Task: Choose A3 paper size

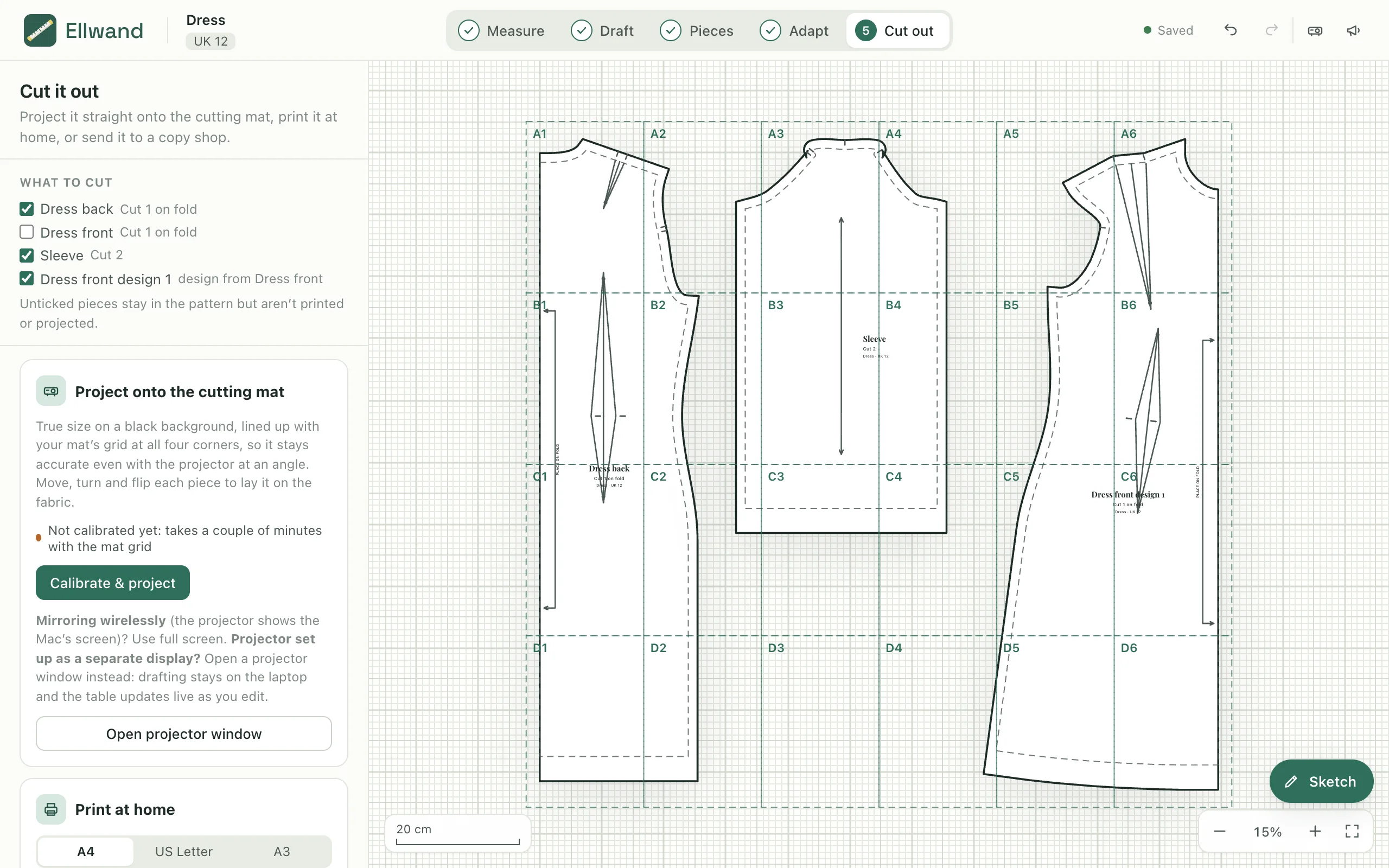Action: tap(282, 851)
